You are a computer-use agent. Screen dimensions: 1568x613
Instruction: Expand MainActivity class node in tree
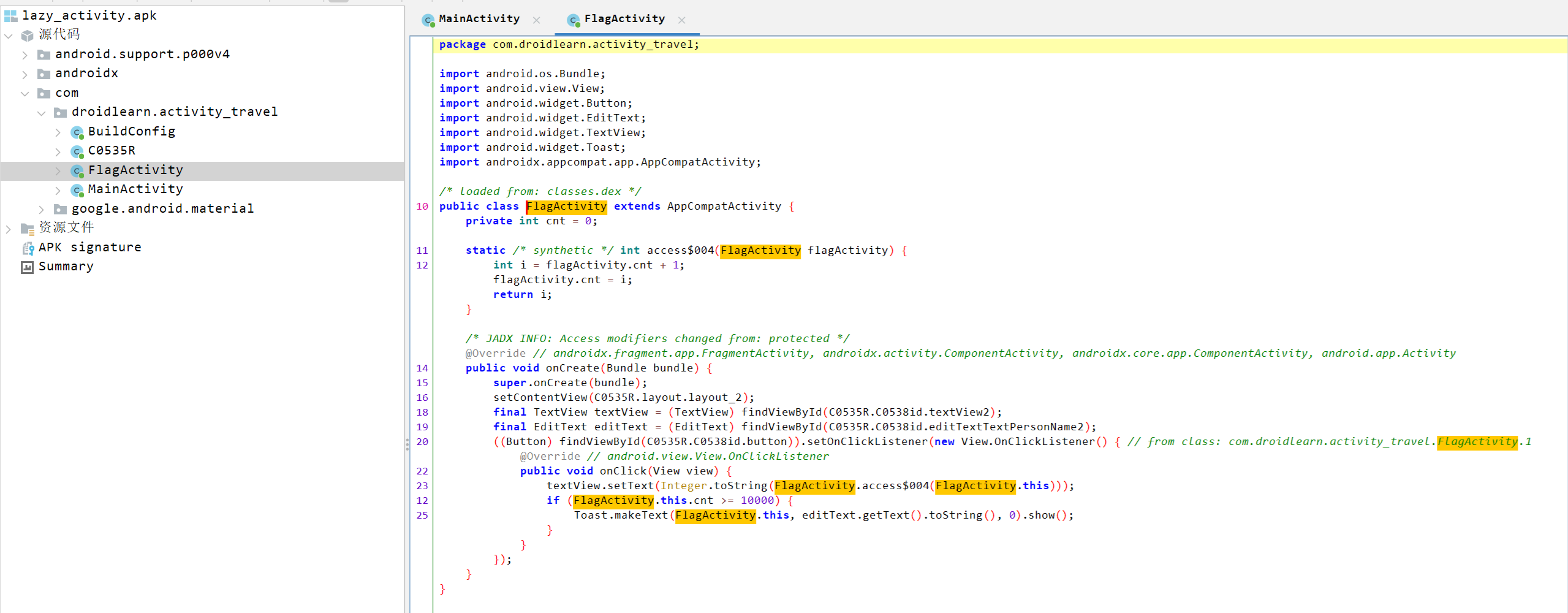[58, 190]
